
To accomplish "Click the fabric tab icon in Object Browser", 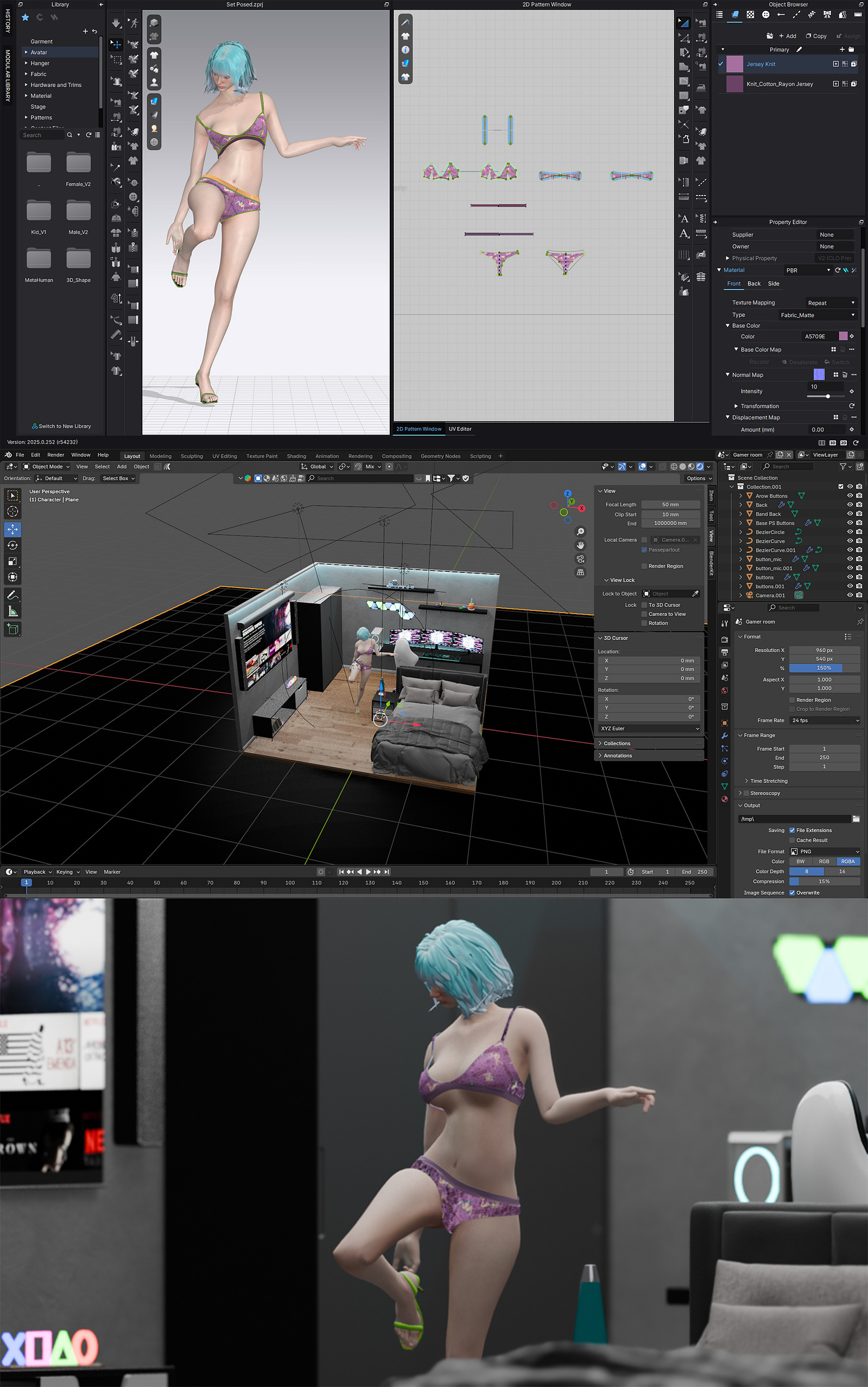I will pos(735,14).
